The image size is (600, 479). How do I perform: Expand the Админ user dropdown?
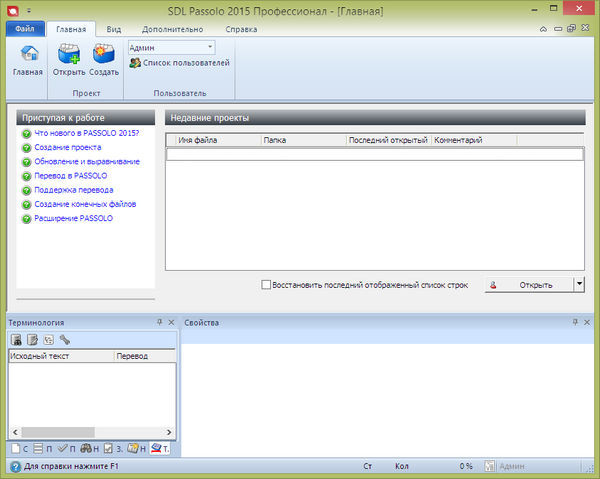(x=210, y=47)
